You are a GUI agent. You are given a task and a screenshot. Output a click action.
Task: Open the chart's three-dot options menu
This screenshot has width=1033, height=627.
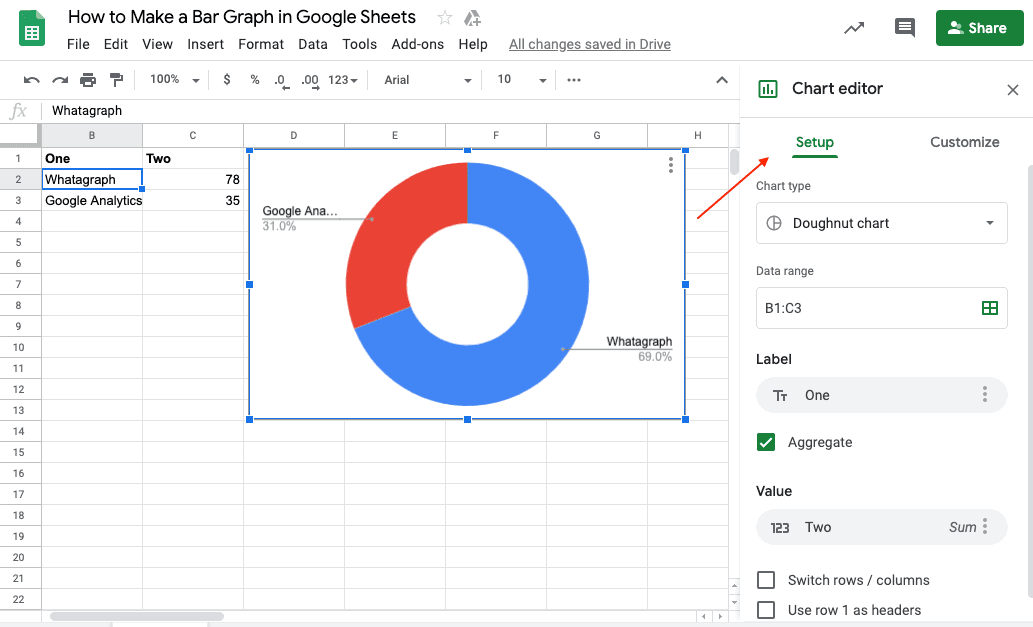point(670,165)
